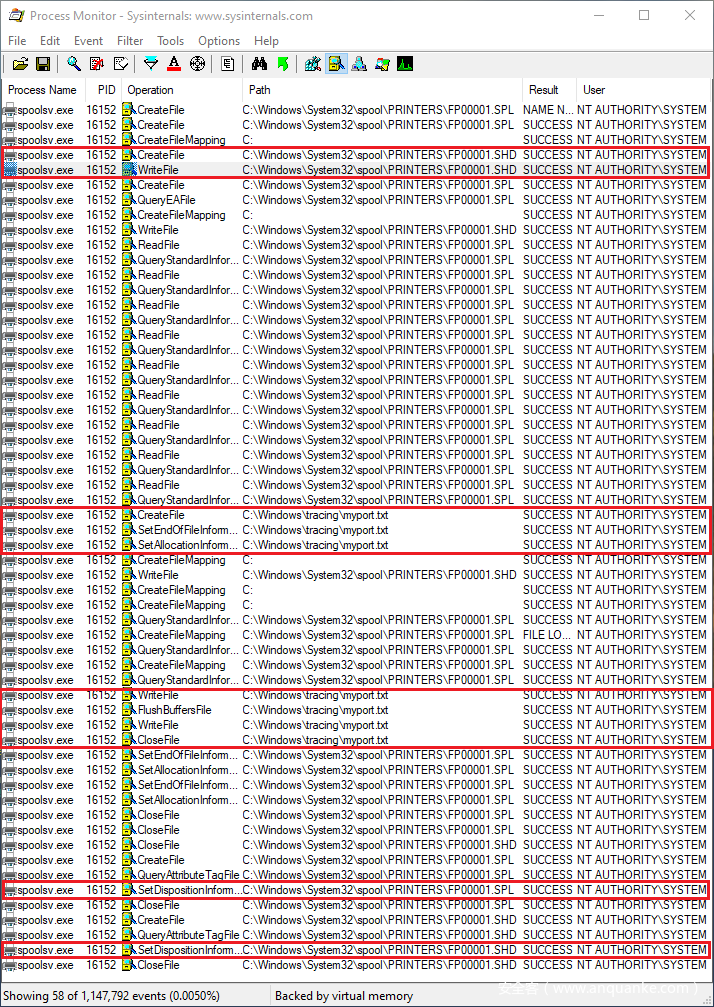Click the Operation column header

(x=182, y=90)
